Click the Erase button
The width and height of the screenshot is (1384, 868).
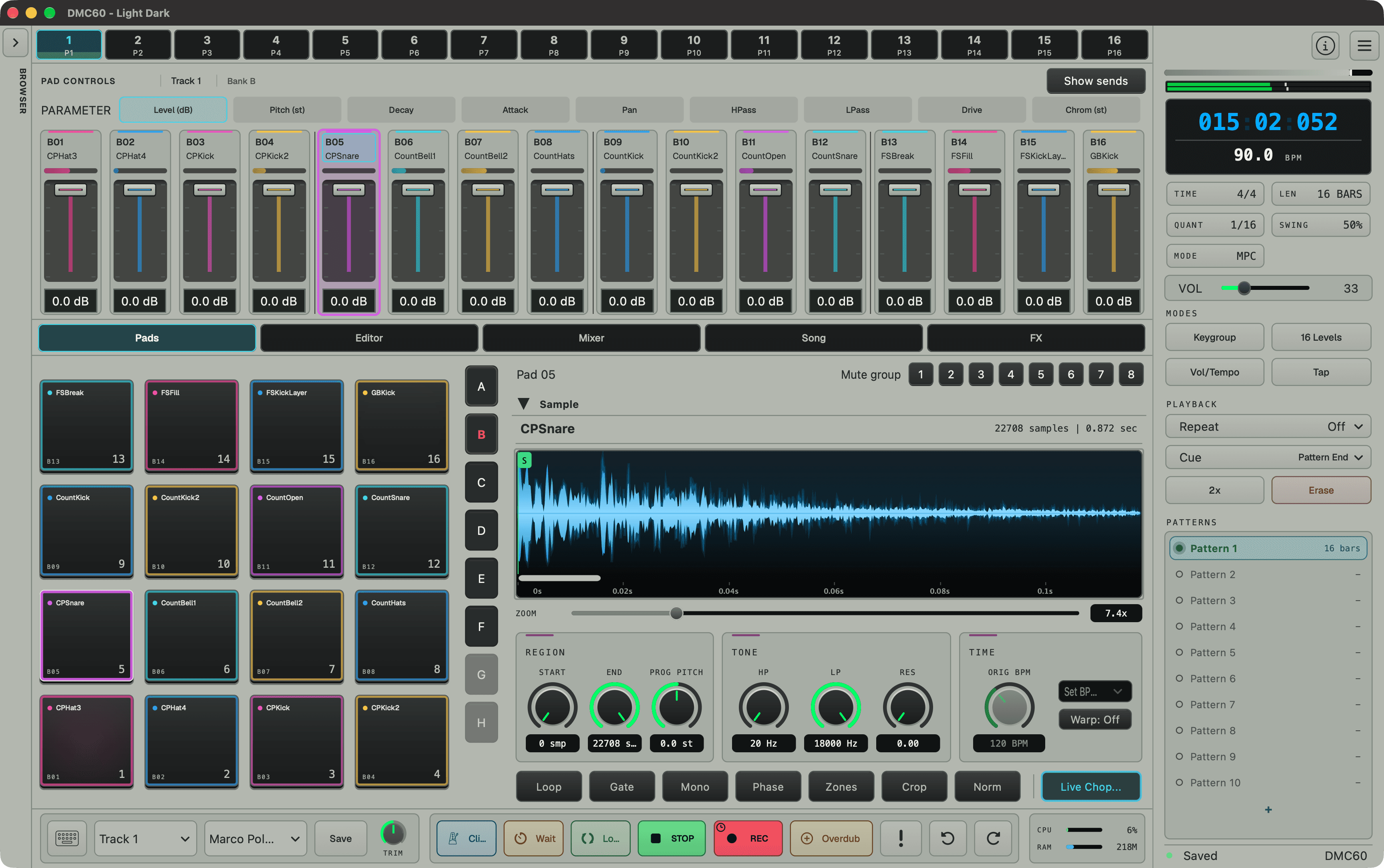click(1321, 490)
